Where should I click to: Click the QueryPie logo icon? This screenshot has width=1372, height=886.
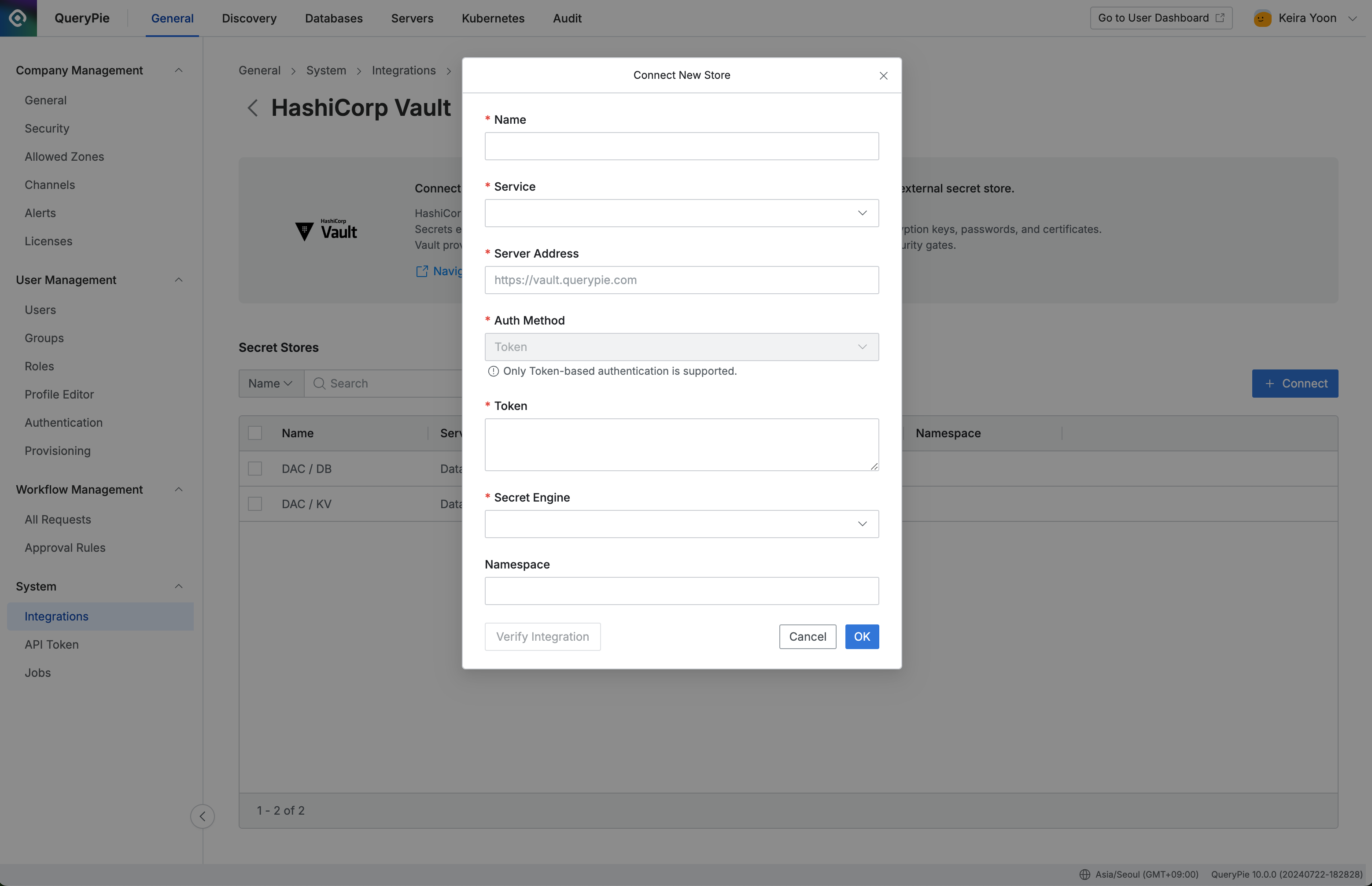click(18, 18)
